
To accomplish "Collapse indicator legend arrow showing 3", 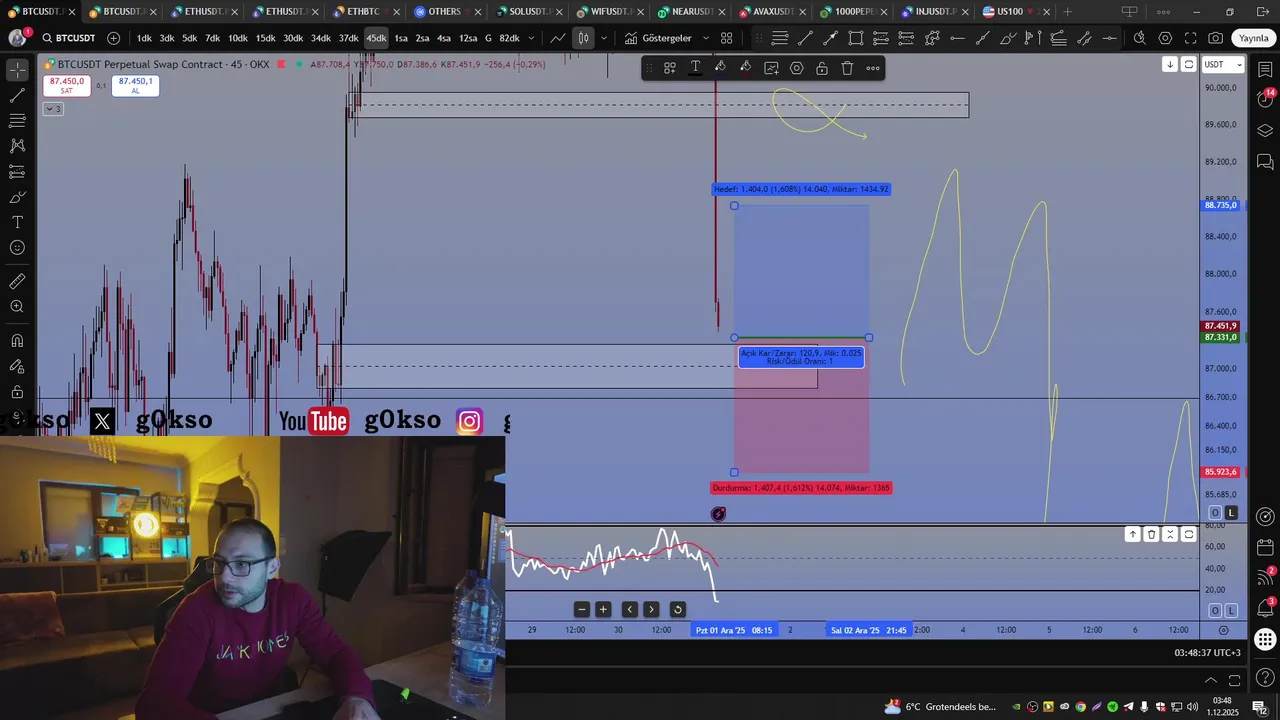I will coord(53,108).
